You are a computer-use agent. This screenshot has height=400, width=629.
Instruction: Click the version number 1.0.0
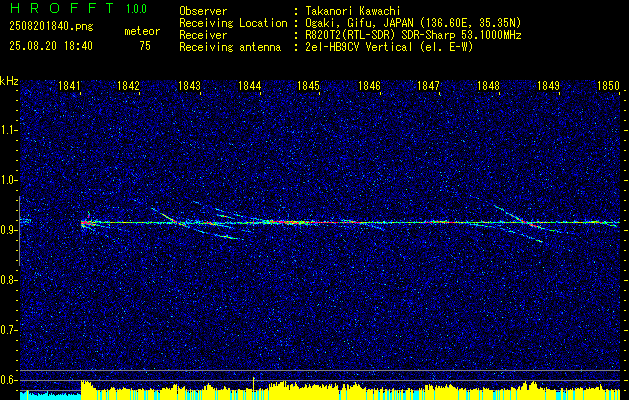pos(136,8)
